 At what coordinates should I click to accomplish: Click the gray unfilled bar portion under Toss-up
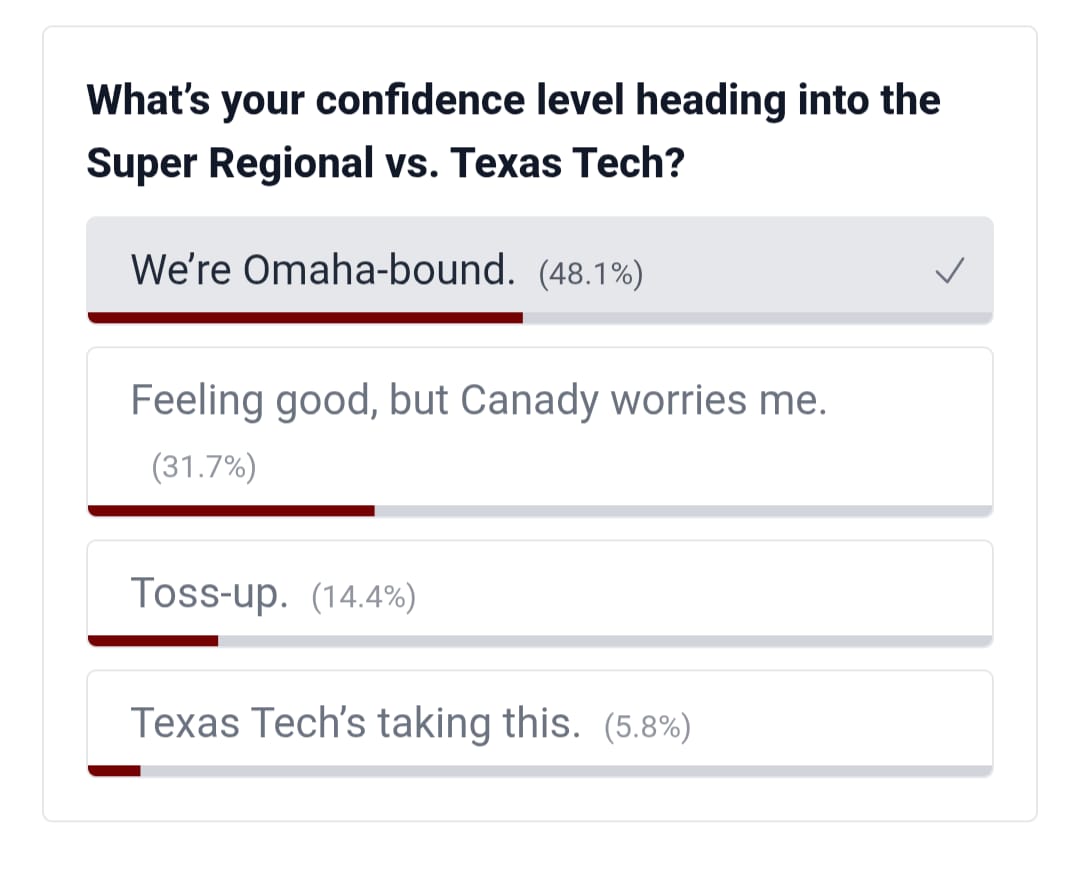604,640
